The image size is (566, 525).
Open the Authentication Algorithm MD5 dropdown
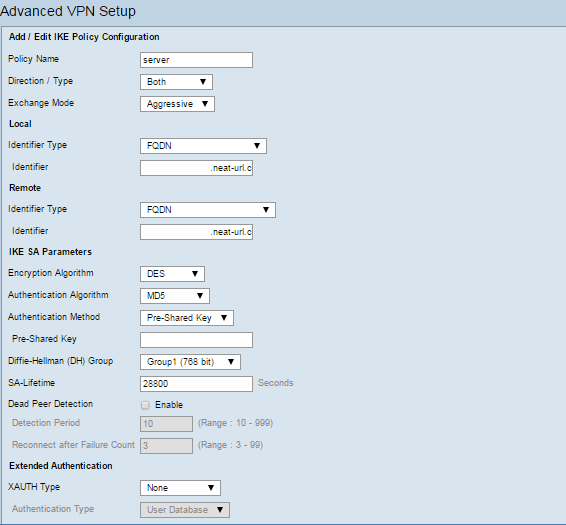tap(175, 296)
